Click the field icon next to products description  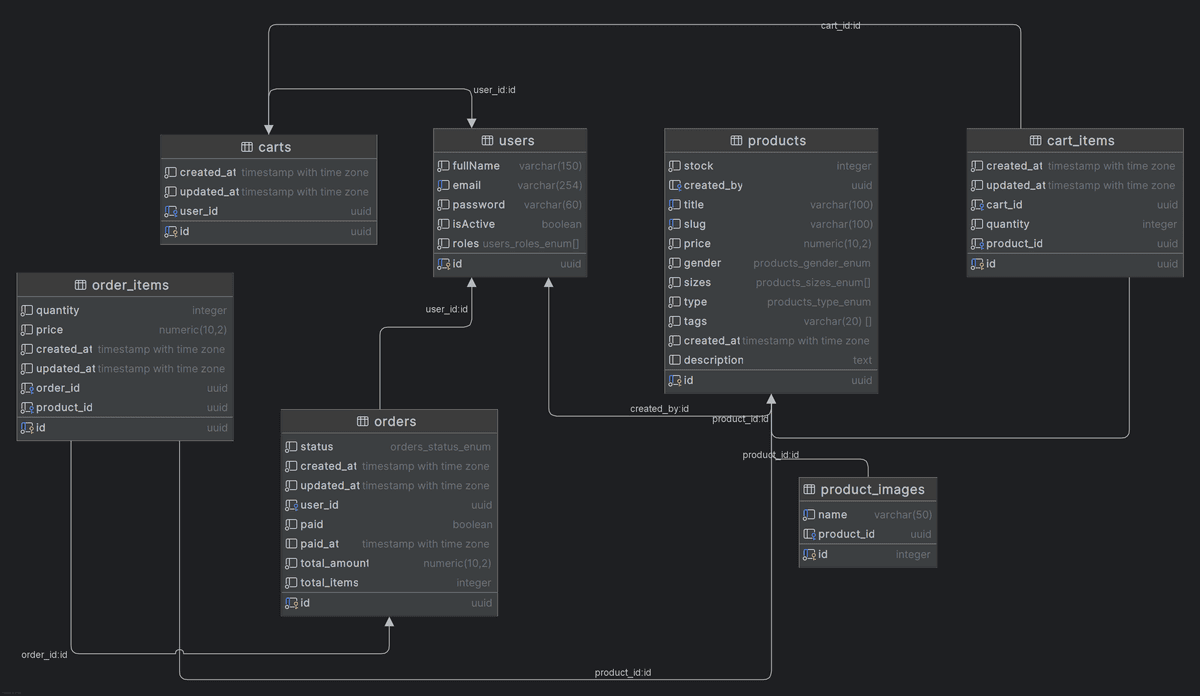click(x=674, y=360)
